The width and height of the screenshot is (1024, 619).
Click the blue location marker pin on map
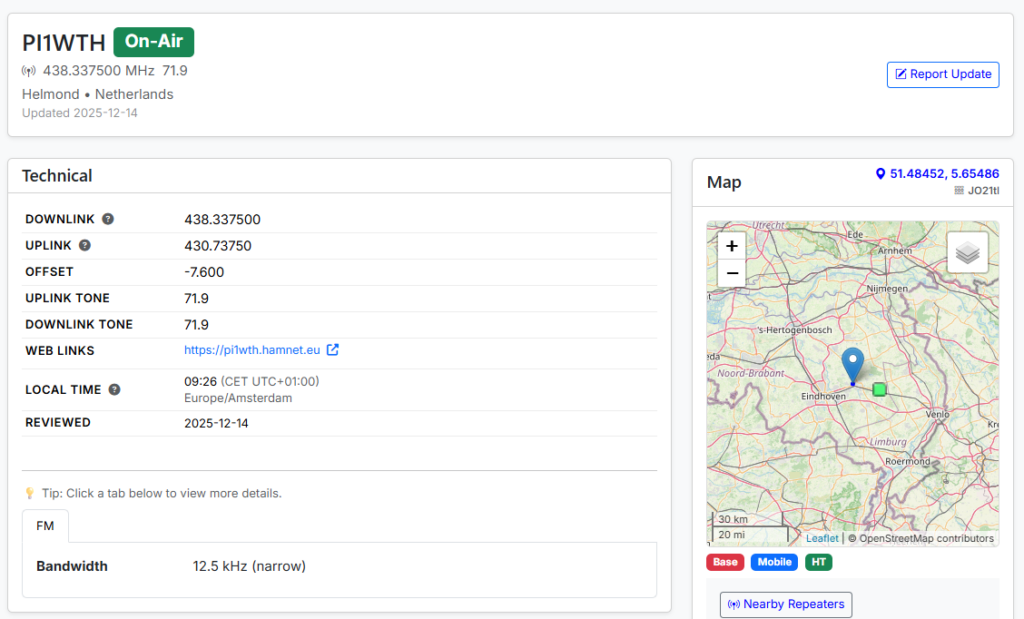pyautogui.click(x=852, y=365)
